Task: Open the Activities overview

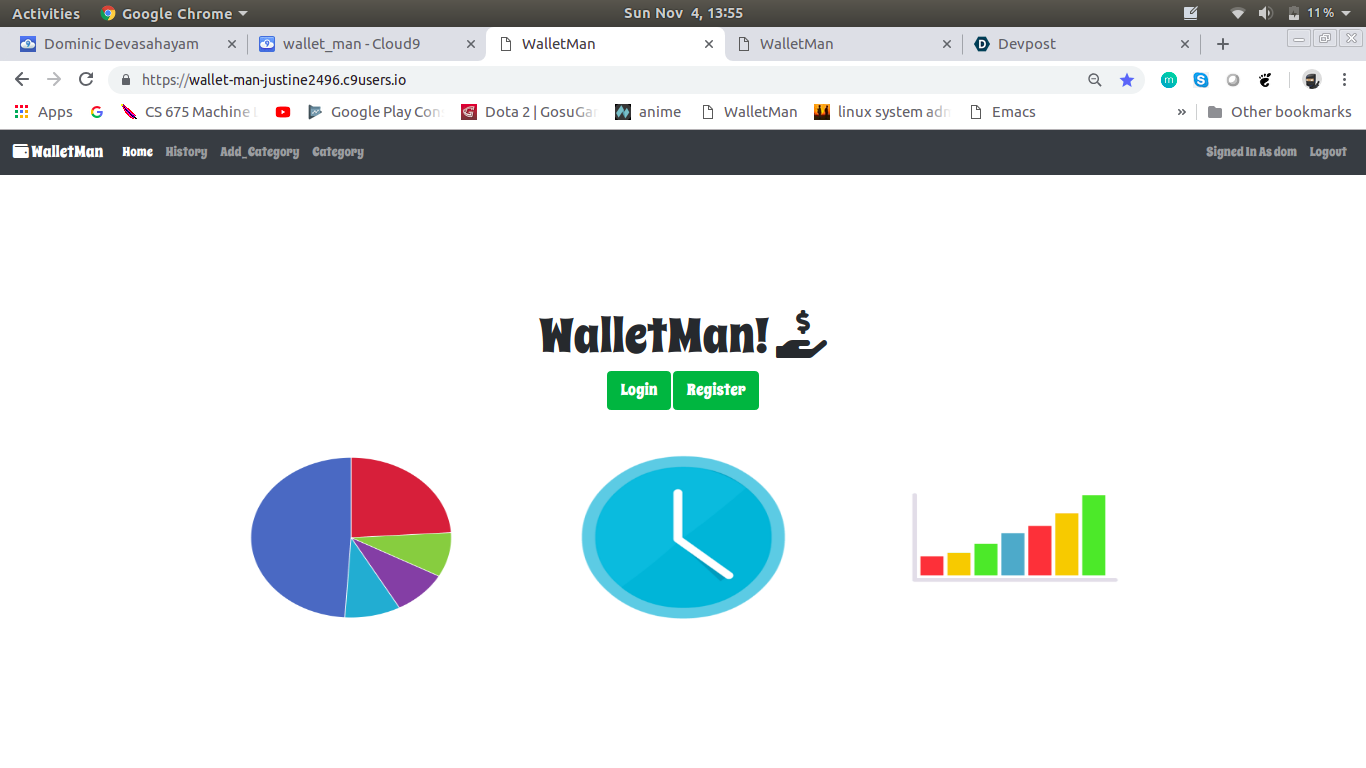Action: [46, 13]
